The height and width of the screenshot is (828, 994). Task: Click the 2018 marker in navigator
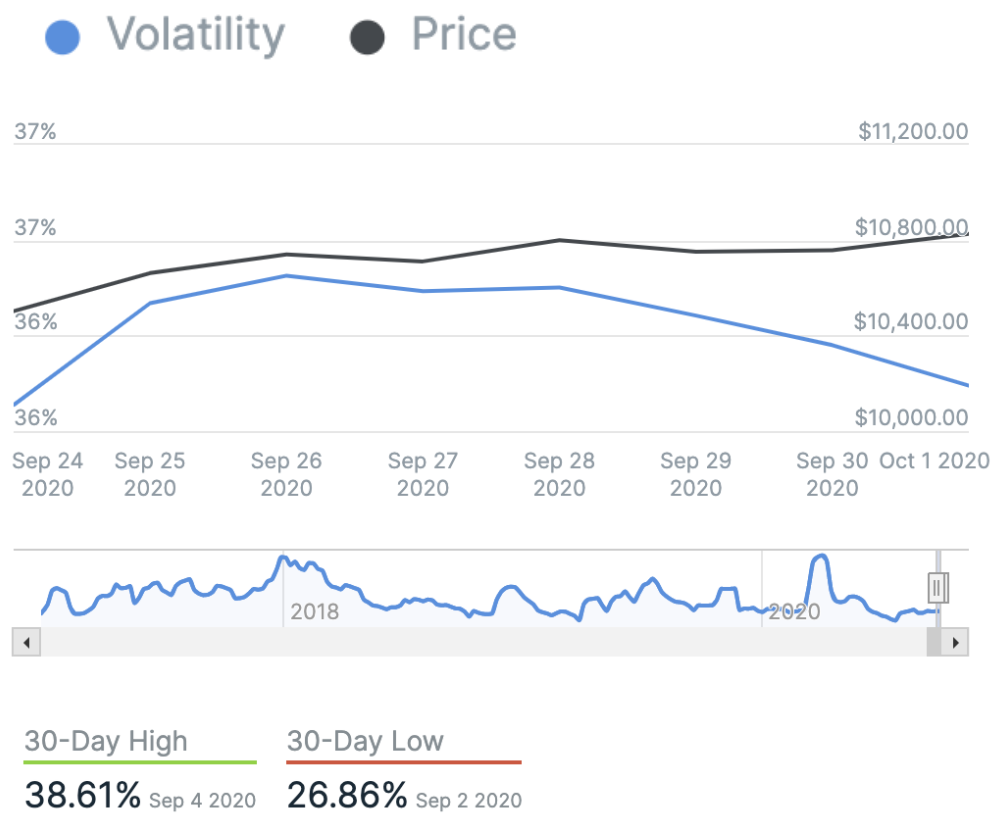(x=314, y=612)
